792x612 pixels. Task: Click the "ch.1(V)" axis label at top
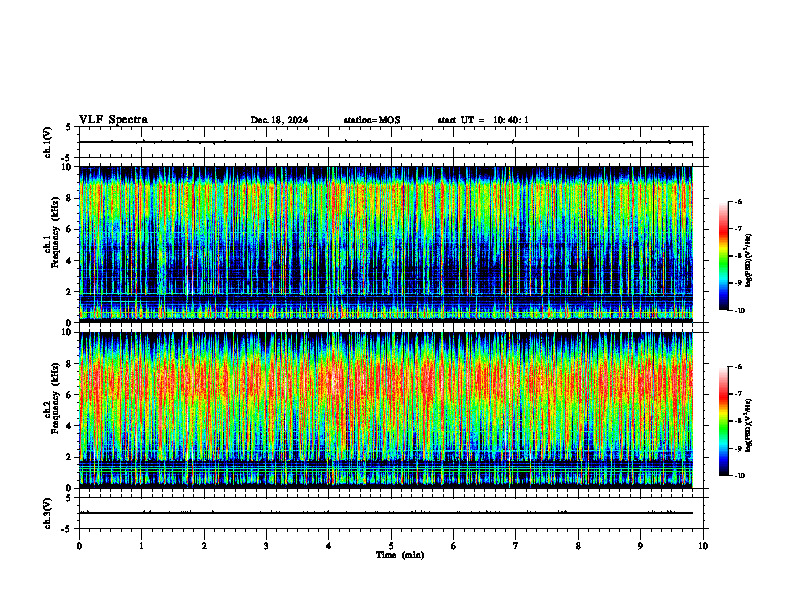tap(47, 142)
